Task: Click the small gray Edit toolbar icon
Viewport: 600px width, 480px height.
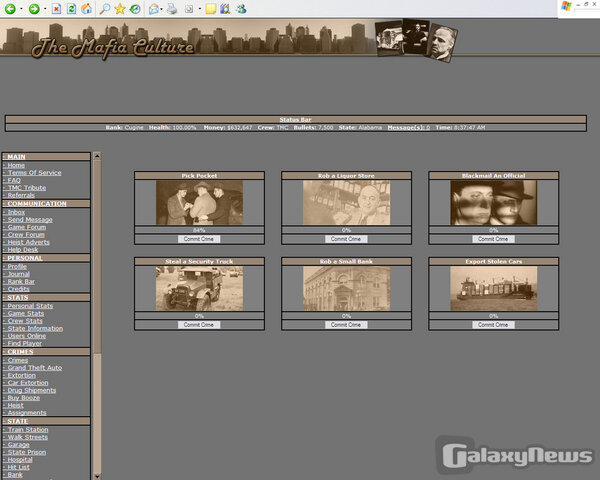Action: [x=189, y=9]
